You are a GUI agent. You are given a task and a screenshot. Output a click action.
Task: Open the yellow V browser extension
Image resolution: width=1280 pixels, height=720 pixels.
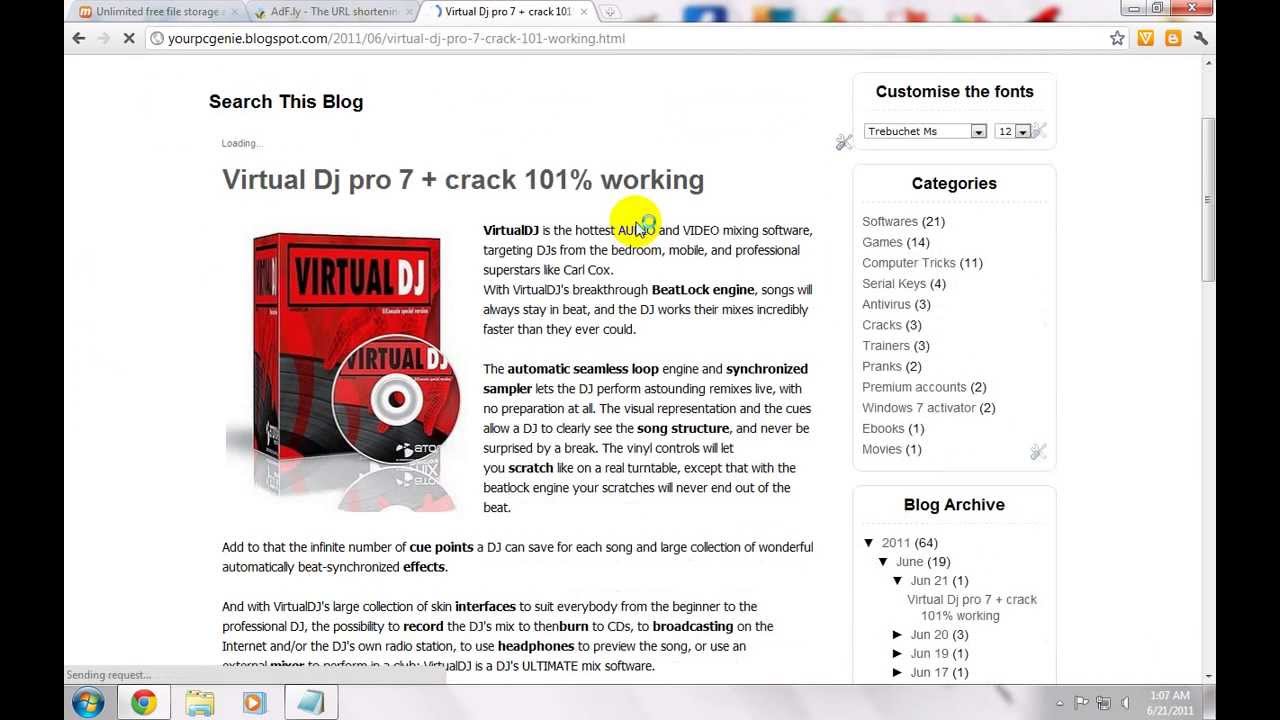coord(1146,38)
